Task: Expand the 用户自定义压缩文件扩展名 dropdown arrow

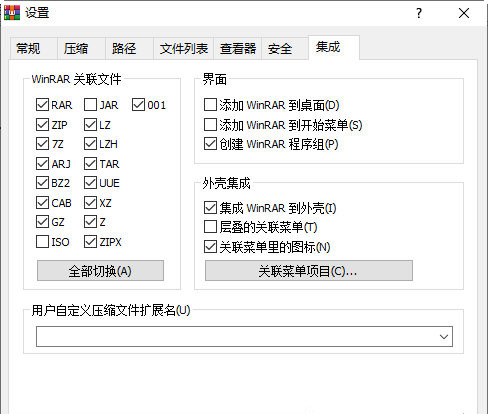Action: [x=444, y=337]
